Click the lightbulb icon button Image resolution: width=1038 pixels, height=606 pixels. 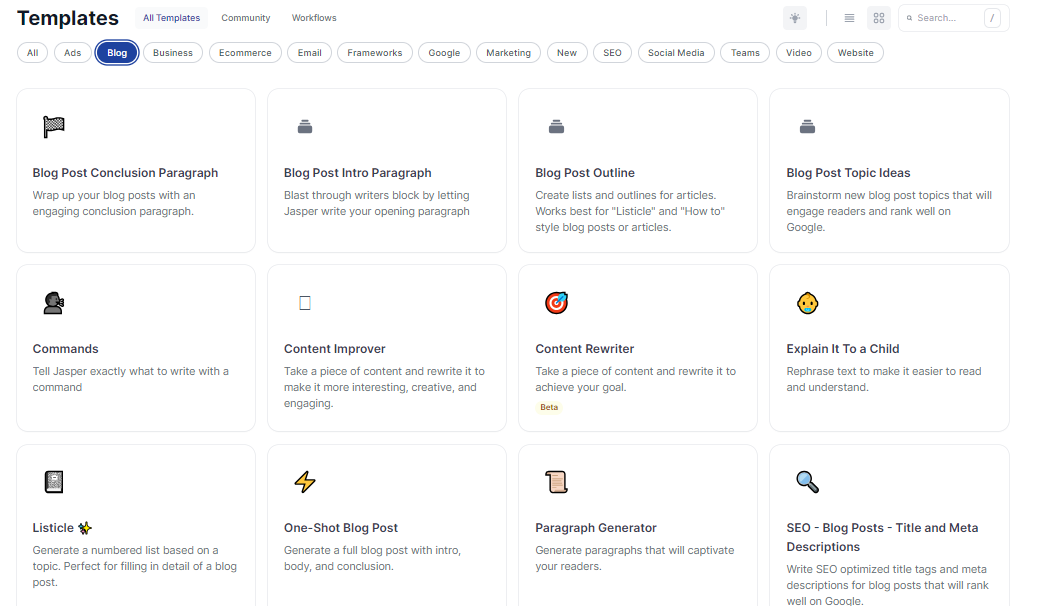795,18
